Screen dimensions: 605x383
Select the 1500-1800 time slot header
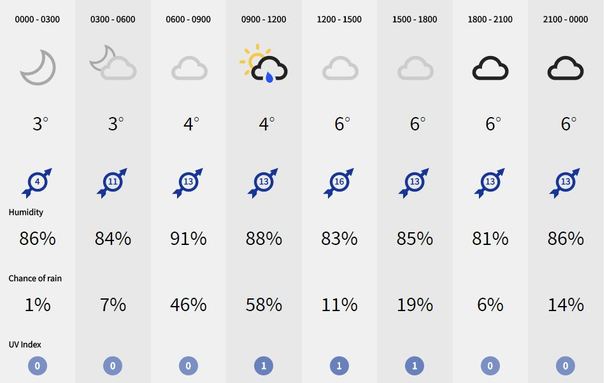click(414, 19)
